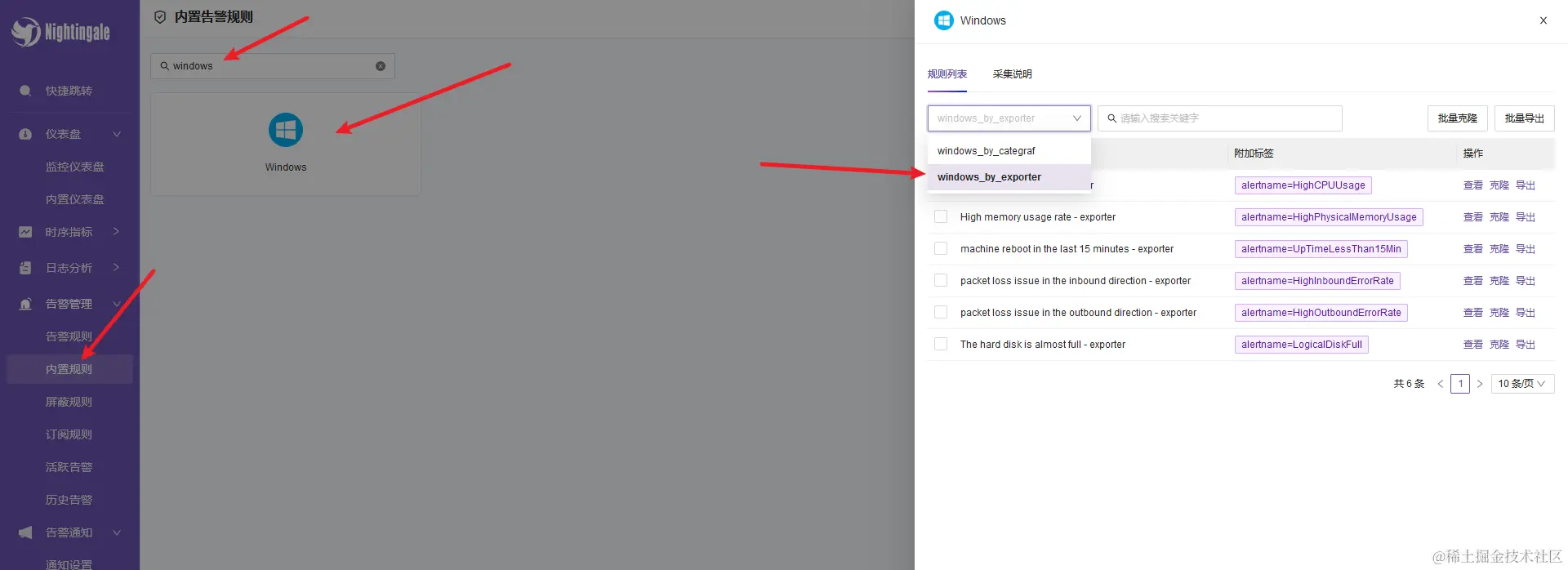Click the alert notification megaphone icon
Viewport: 1568px width, 570px height.
[25, 532]
